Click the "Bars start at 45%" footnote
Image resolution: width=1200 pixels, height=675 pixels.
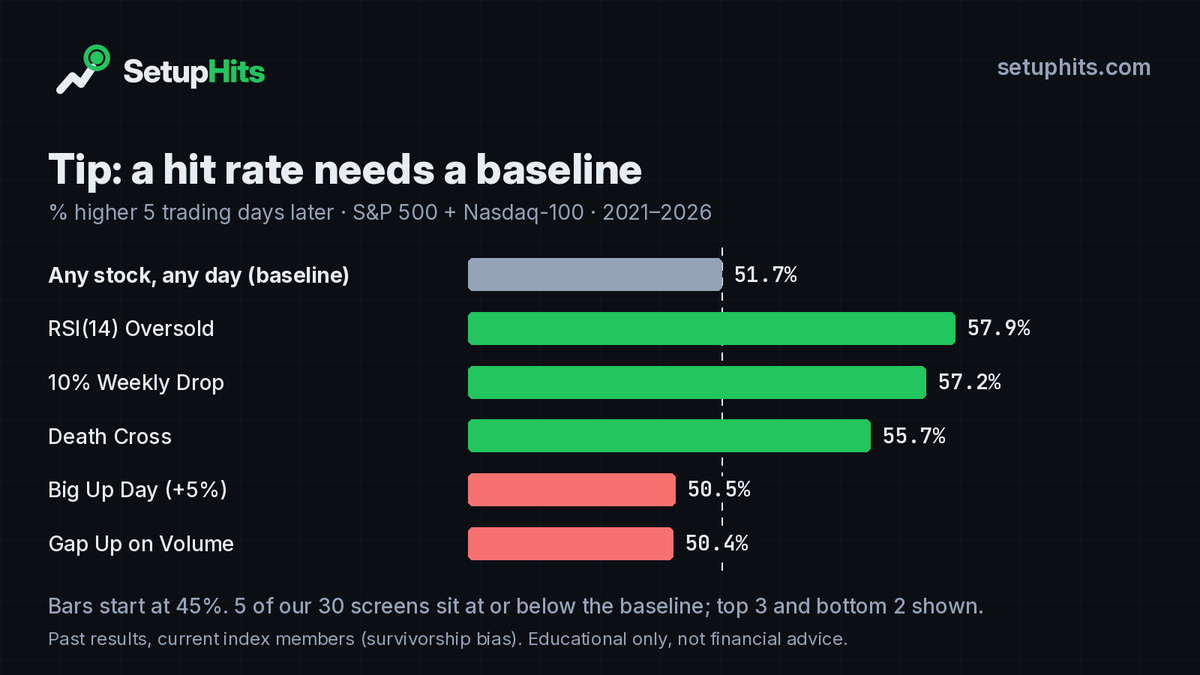tap(516, 607)
